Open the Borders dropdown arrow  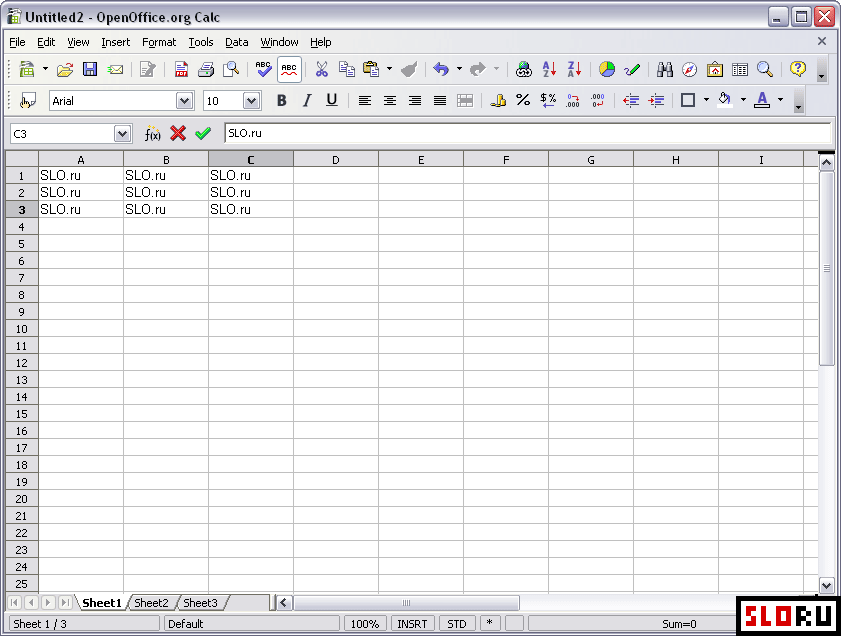click(x=706, y=100)
